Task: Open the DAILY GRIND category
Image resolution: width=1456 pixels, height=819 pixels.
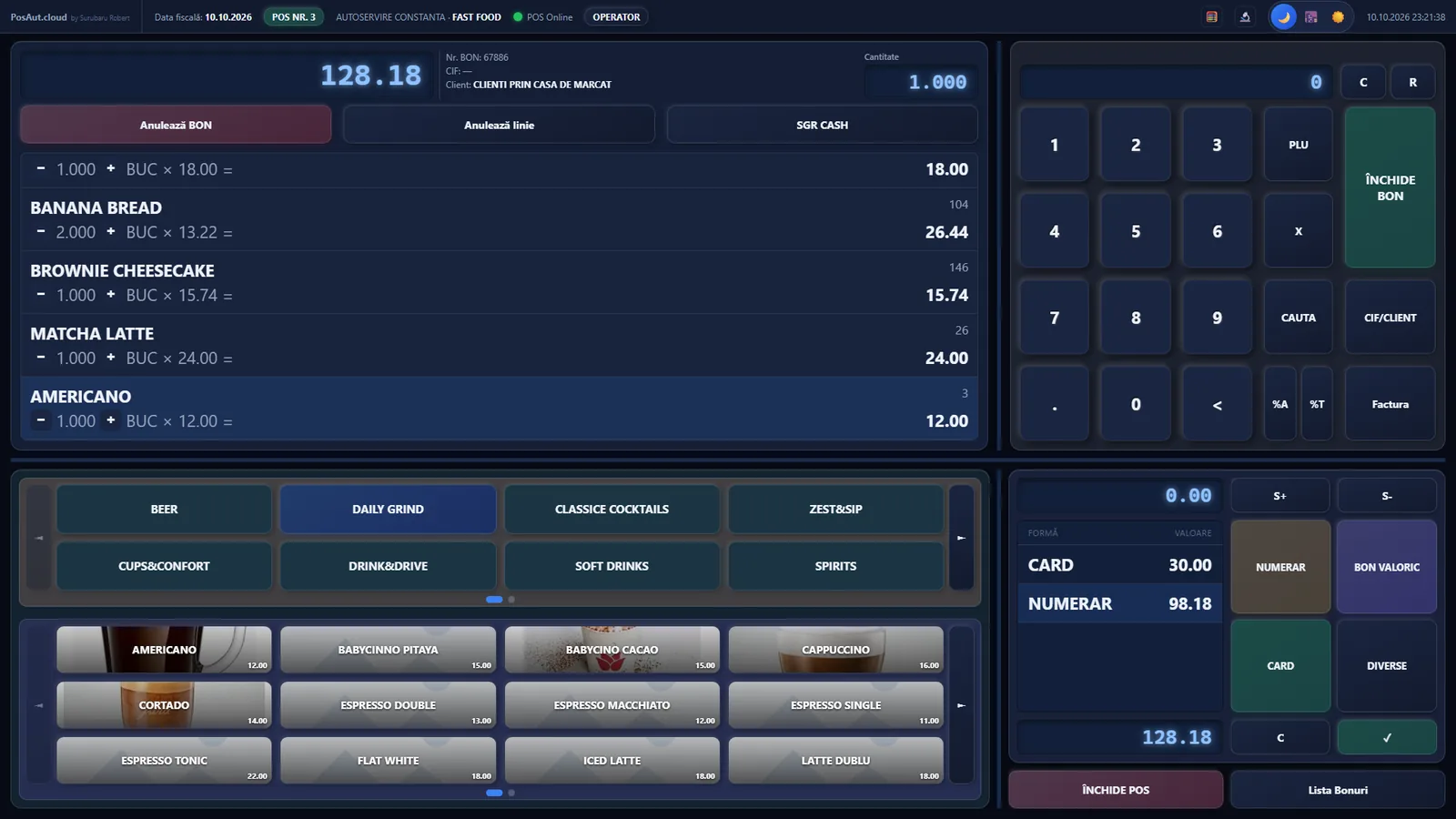Action: pyautogui.click(x=388, y=509)
